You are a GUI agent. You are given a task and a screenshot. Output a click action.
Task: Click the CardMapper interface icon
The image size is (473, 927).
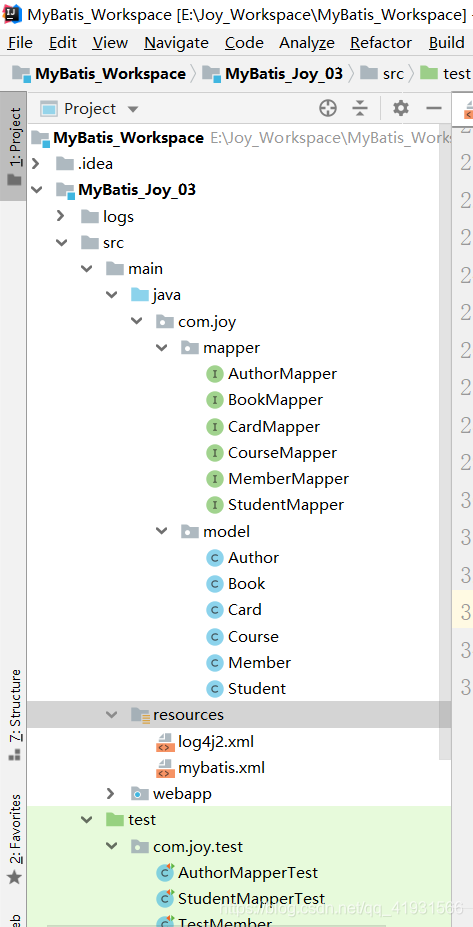pyautogui.click(x=214, y=426)
